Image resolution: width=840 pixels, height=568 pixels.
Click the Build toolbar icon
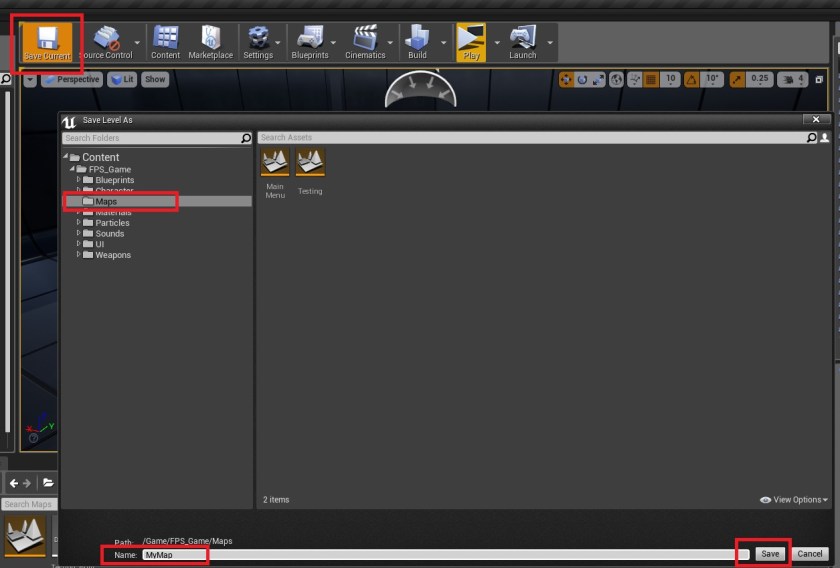coord(417,41)
